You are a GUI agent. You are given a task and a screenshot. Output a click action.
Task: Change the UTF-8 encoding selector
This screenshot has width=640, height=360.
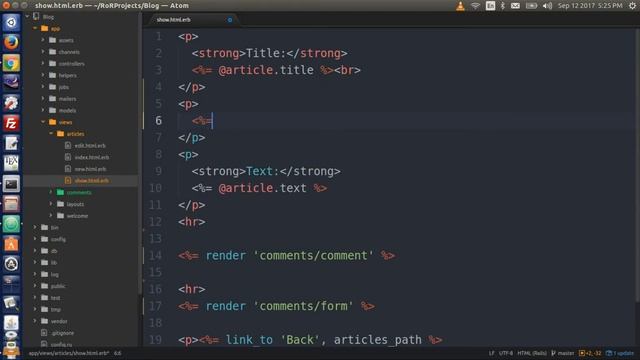[x=506, y=353]
